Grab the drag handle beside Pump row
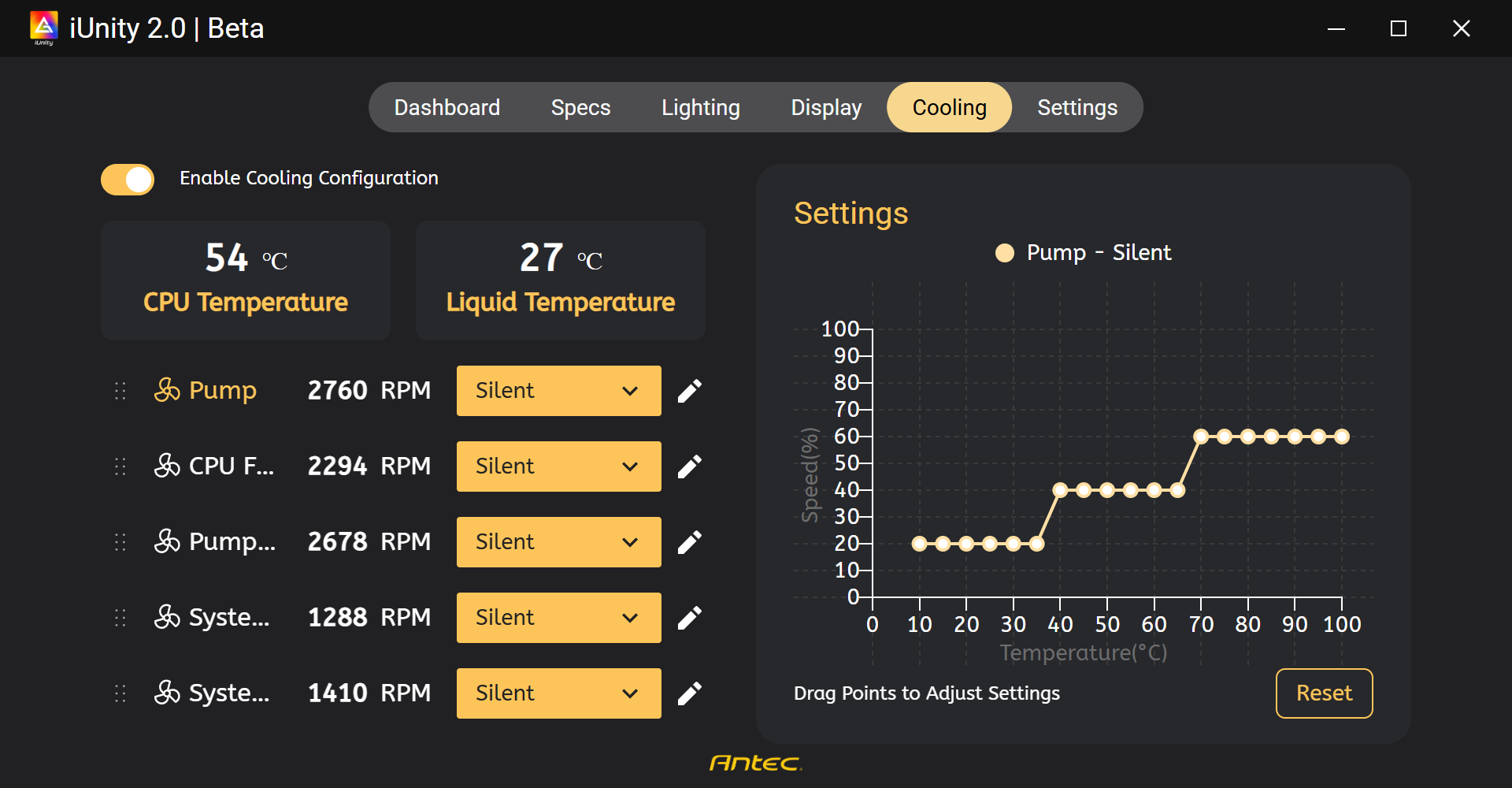The height and width of the screenshot is (788, 1512). (120, 391)
